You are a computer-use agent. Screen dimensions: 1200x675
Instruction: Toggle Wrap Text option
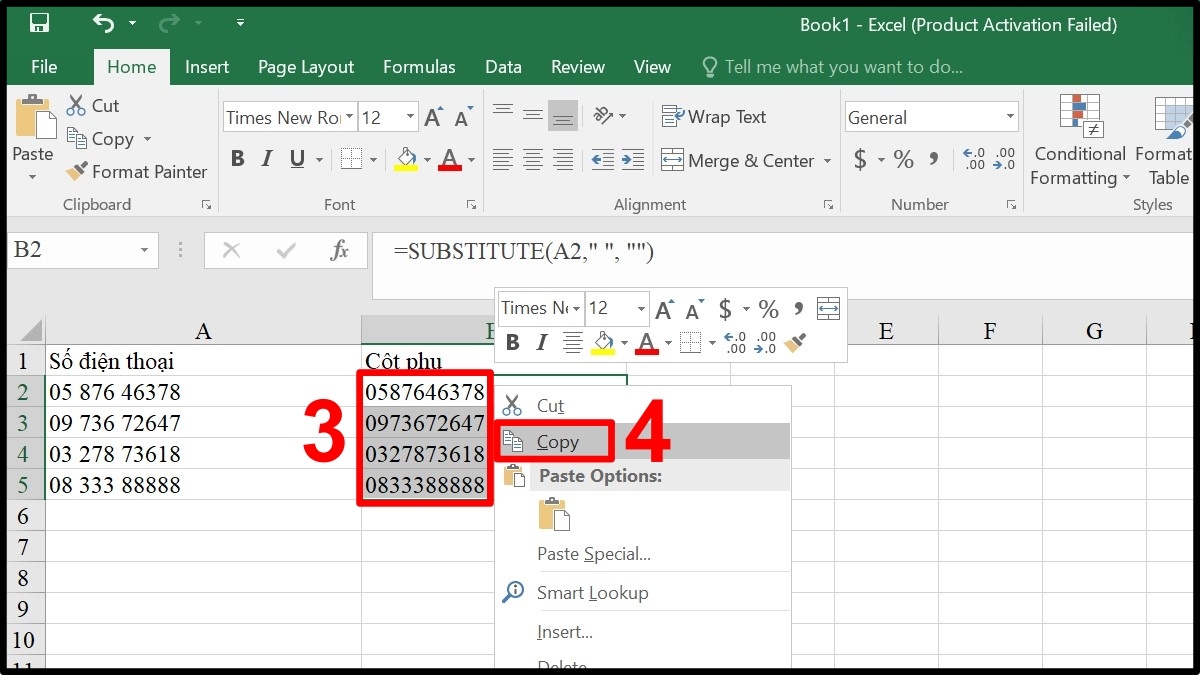pyautogui.click(x=714, y=117)
